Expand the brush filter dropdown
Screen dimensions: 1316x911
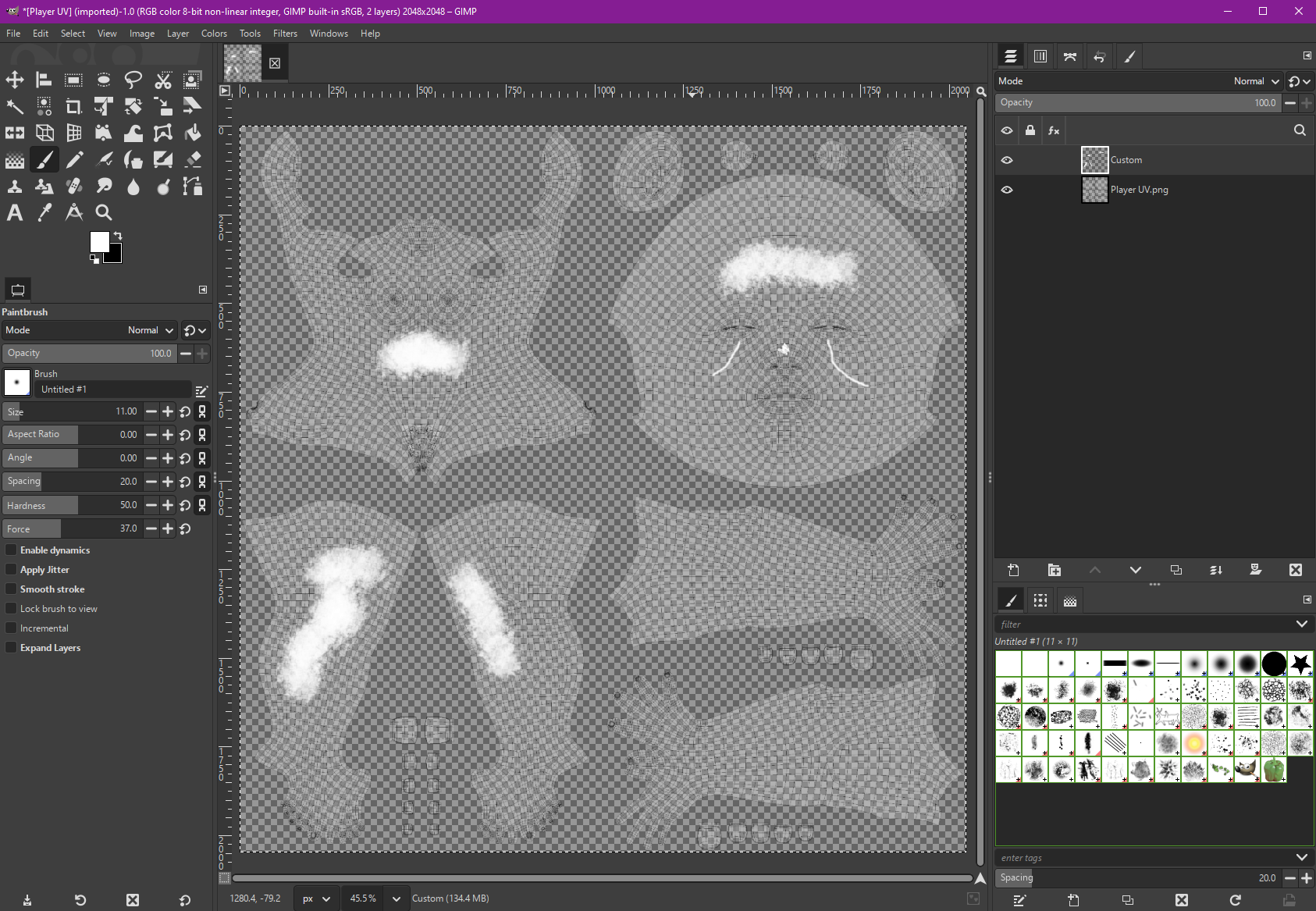(x=1301, y=624)
